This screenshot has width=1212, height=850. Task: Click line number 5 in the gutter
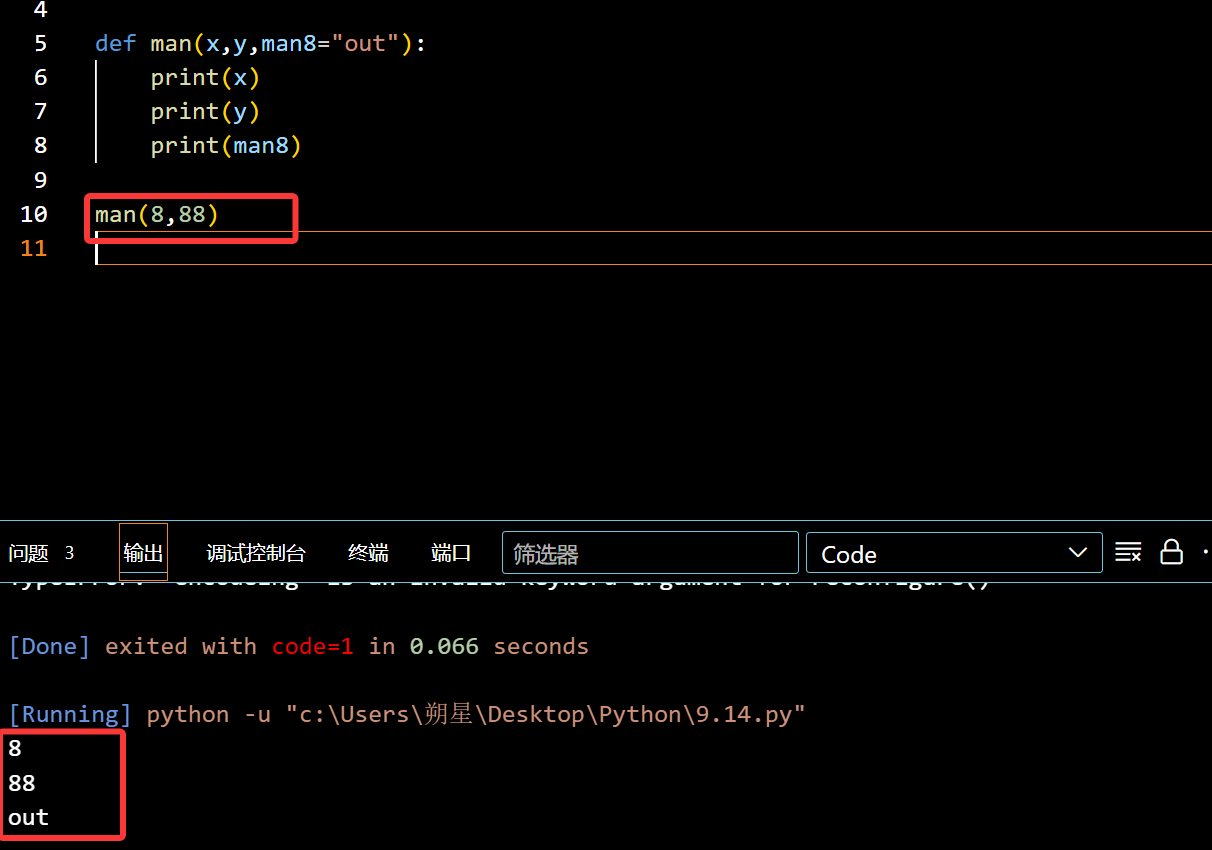40,44
